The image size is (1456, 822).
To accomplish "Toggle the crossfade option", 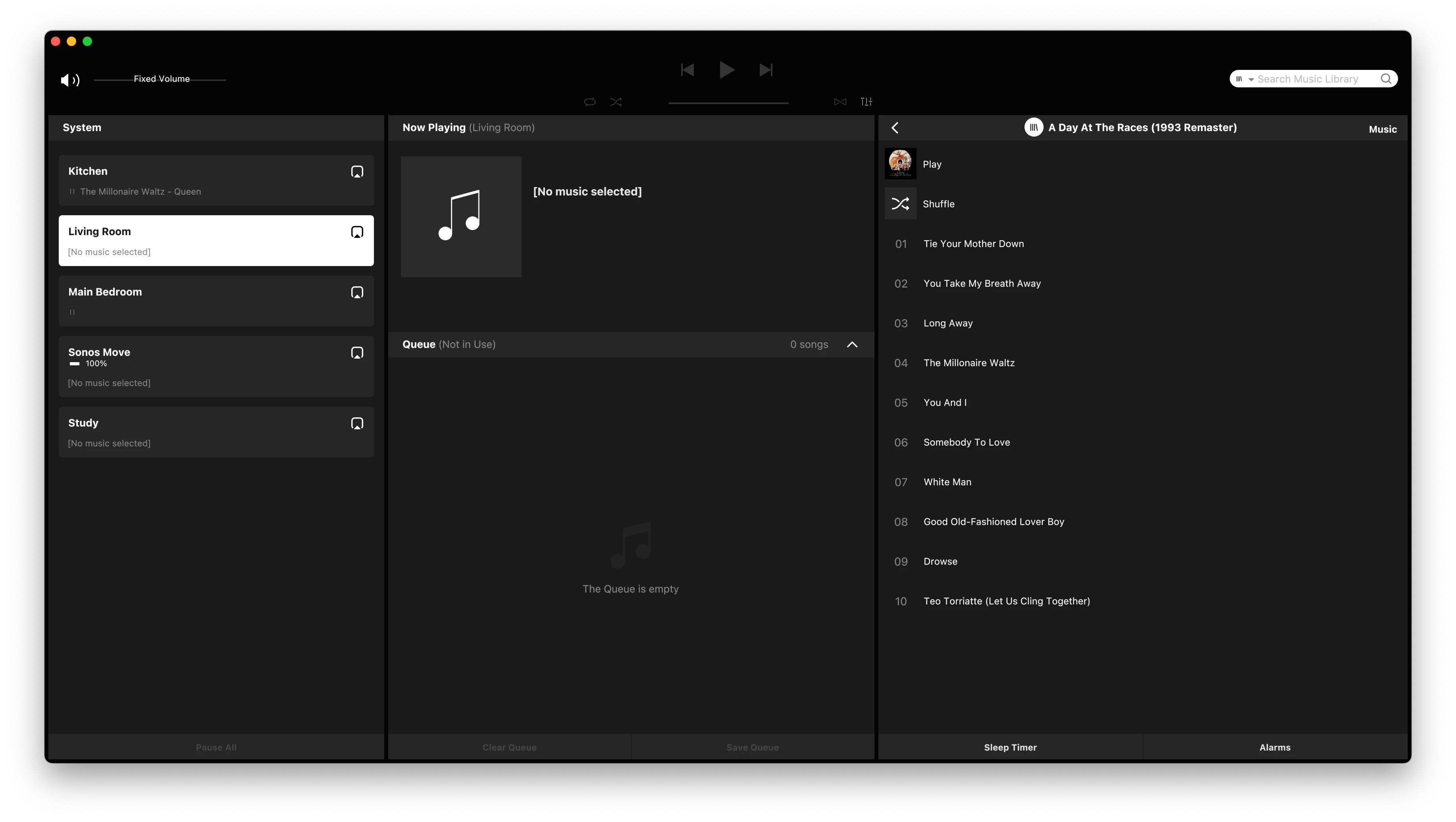I will (x=840, y=102).
